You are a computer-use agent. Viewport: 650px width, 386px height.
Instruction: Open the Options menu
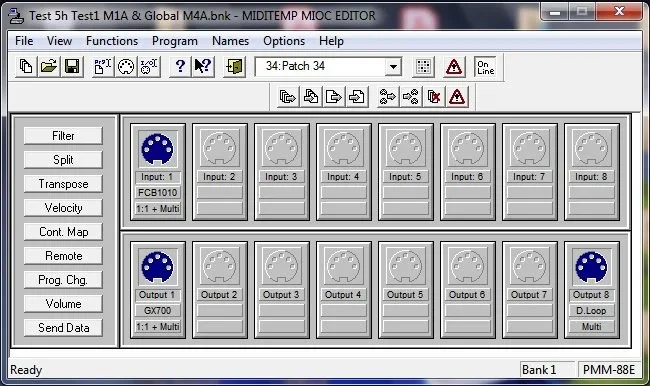coord(284,41)
